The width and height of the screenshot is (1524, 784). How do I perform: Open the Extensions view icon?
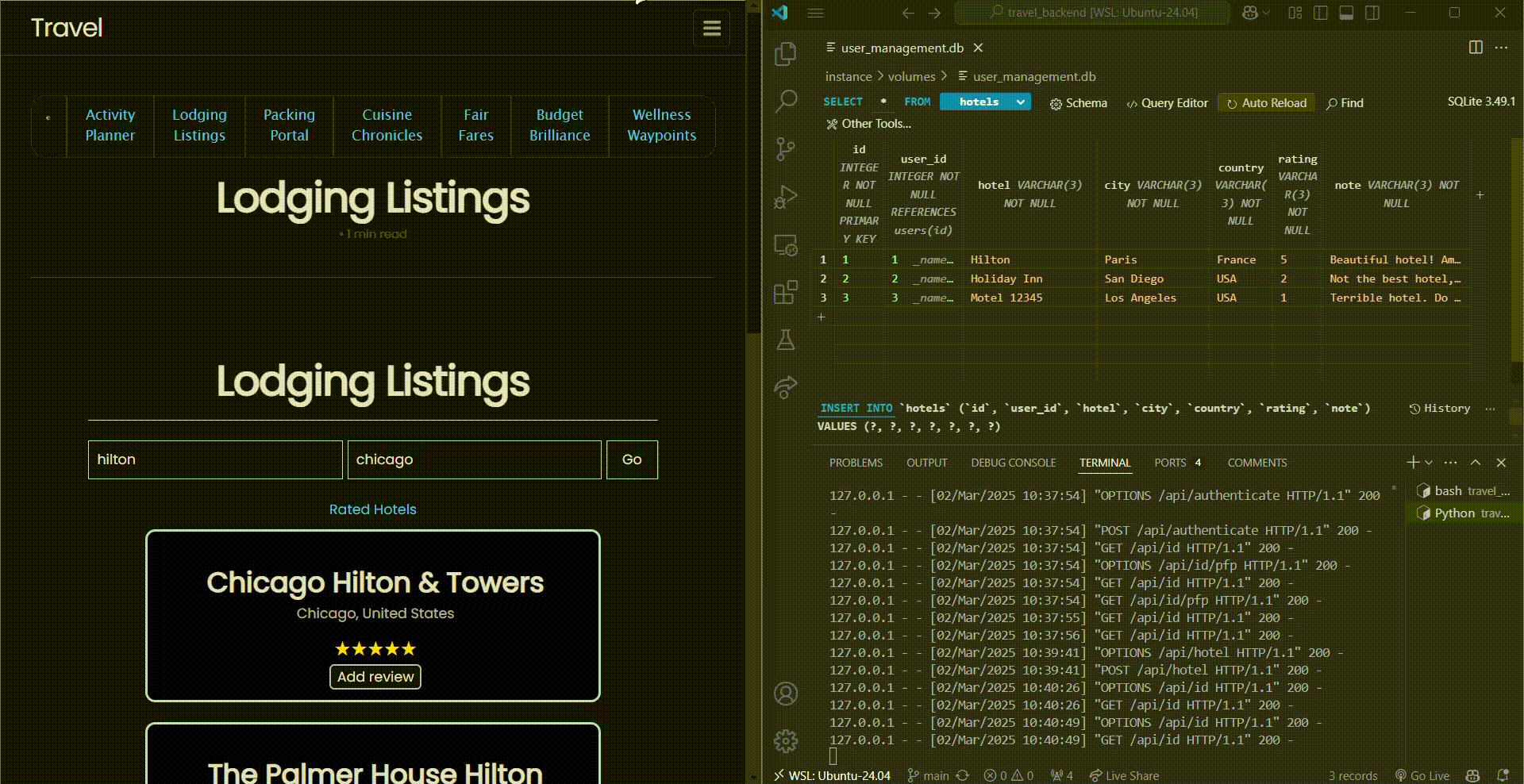pyautogui.click(x=785, y=292)
